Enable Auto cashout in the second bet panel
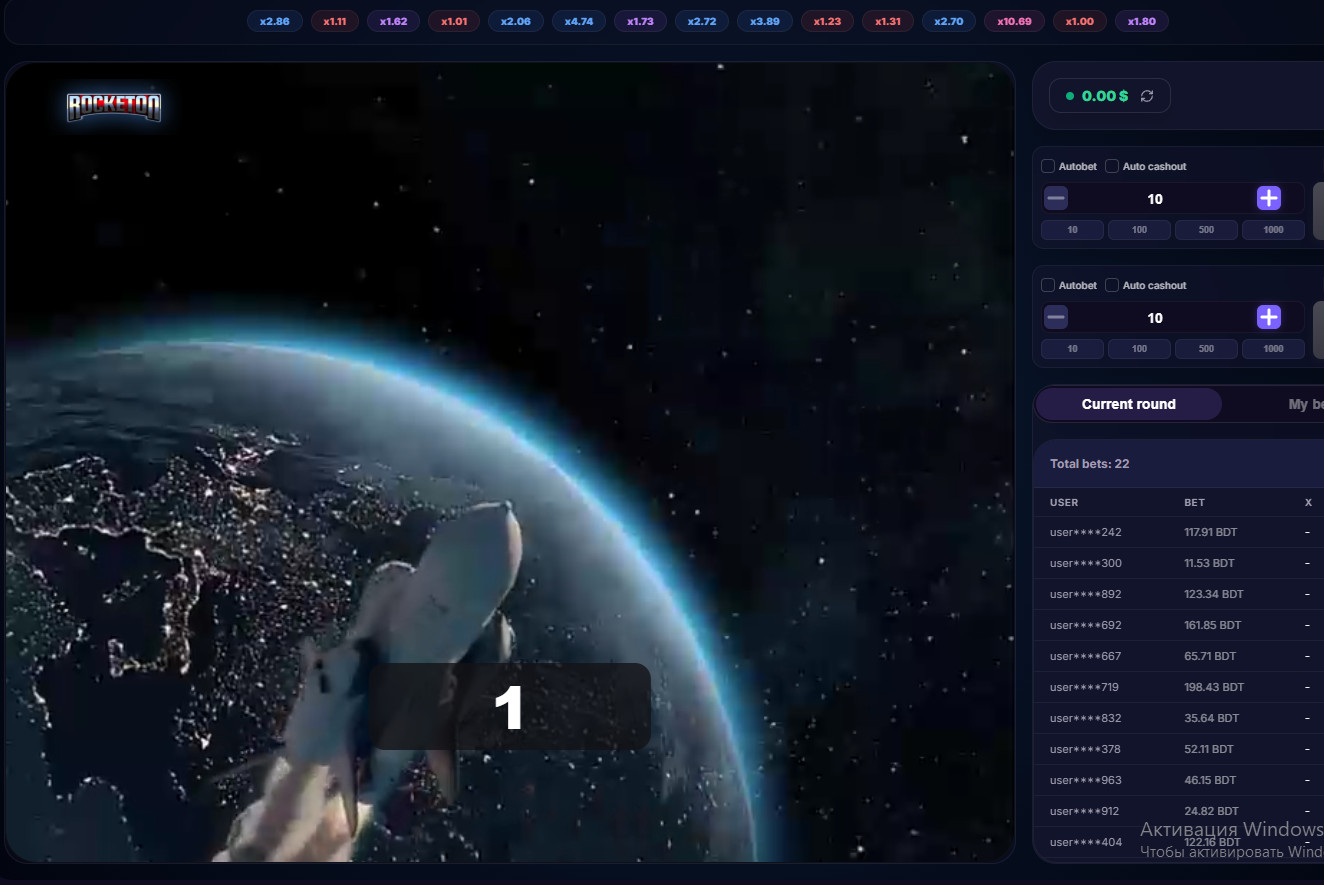 [x=1112, y=285]
